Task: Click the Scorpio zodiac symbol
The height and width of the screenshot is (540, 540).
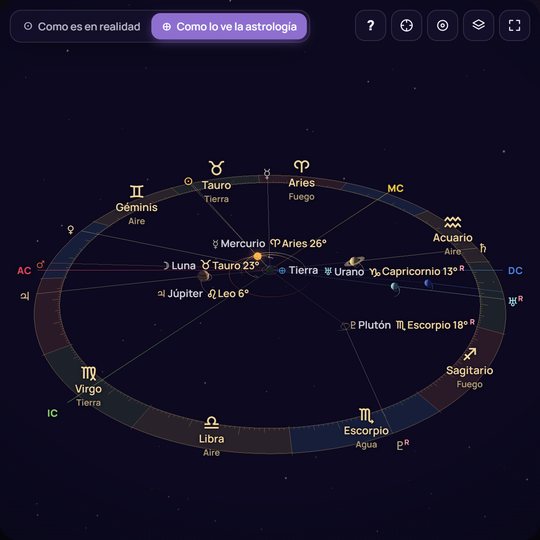Action: tap(366, 416)
